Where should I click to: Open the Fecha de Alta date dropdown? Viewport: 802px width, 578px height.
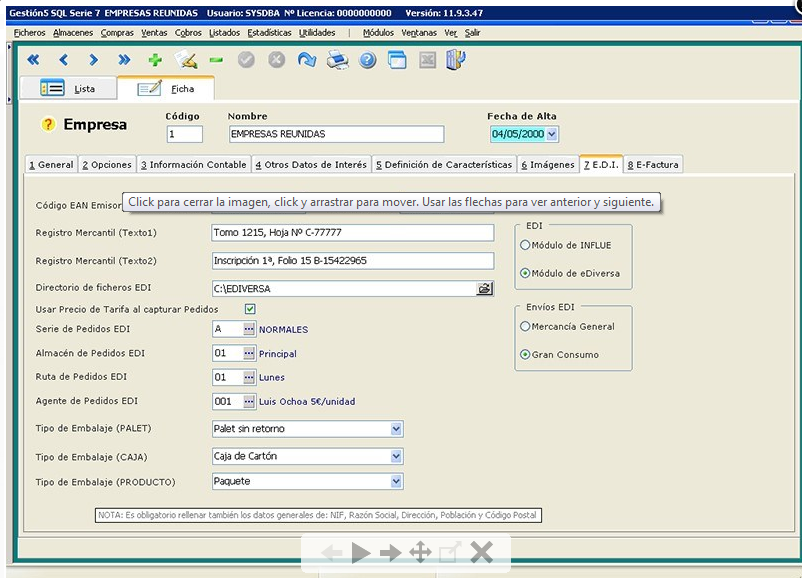point(552,134)
